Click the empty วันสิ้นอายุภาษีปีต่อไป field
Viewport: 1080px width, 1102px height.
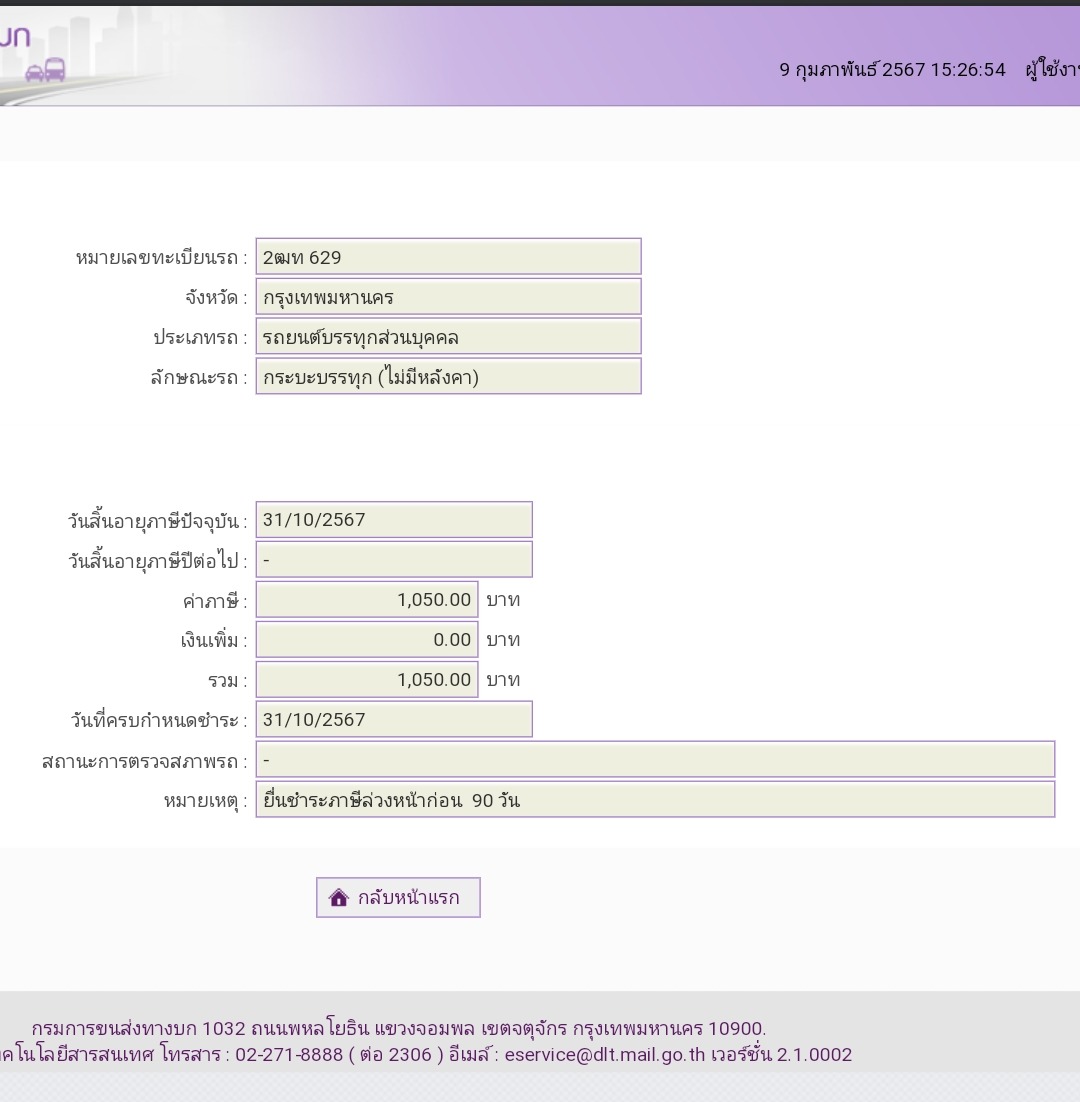(393, 559)
